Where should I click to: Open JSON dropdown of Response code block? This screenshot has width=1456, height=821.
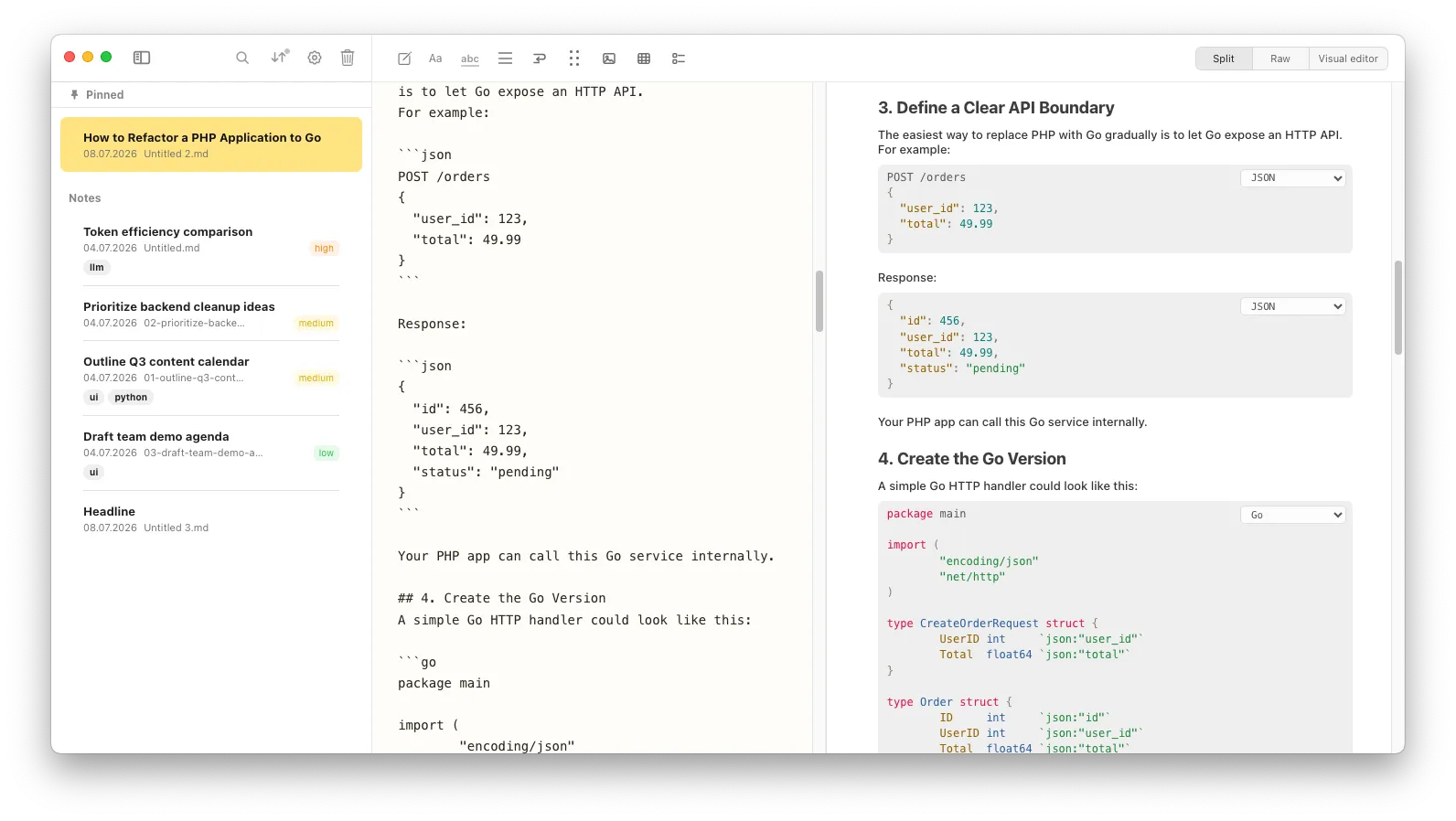coord(1293,306)
